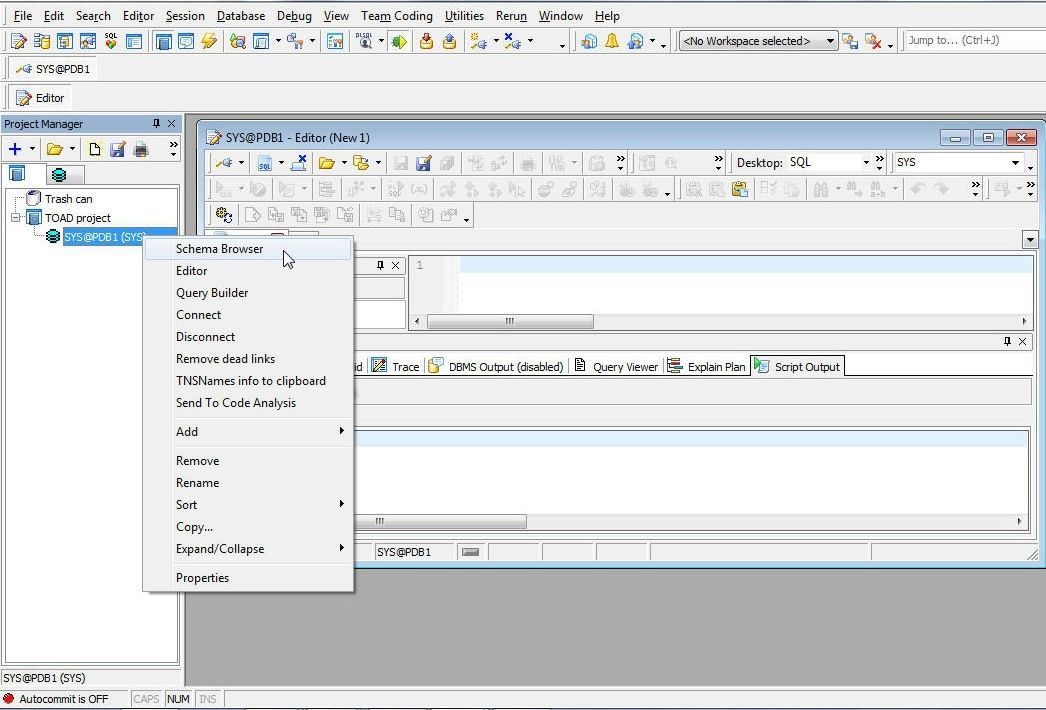The height and width of the screenshot is (710, 1046).
Task: Click the blue plus Add icon in Project Manager
Action: [15, 149]
